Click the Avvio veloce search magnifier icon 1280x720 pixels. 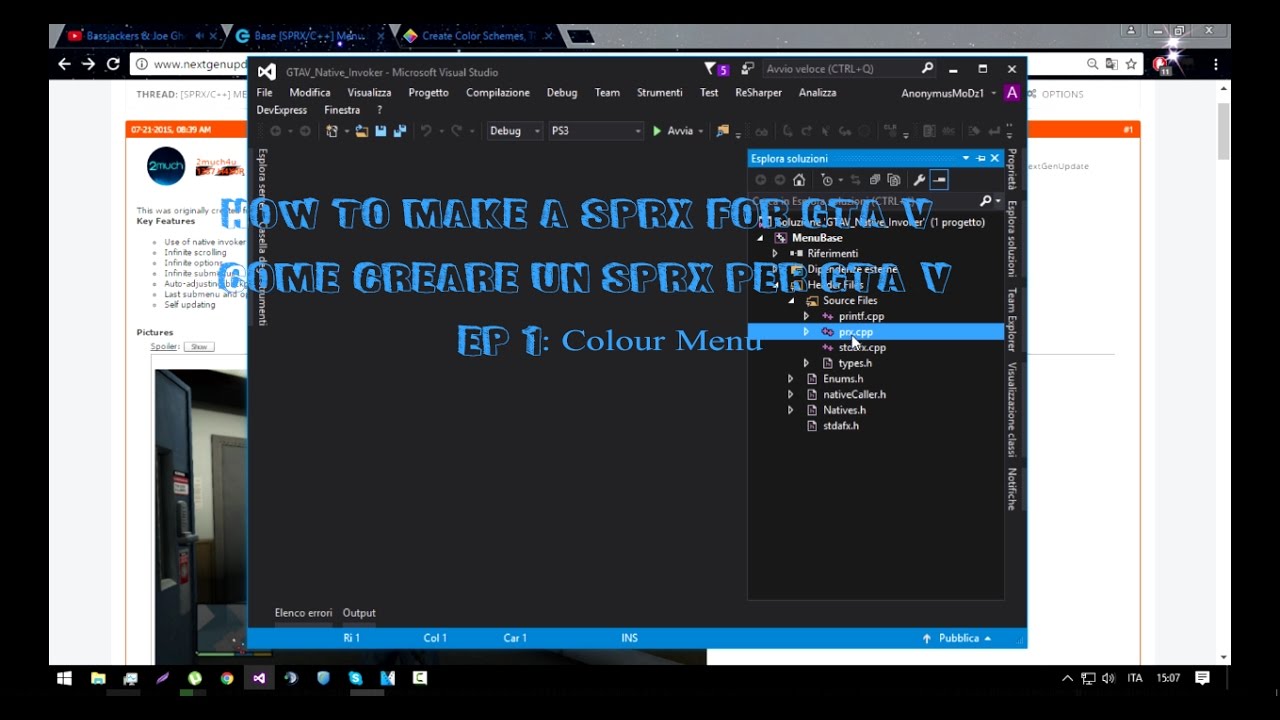click(927, 69)
